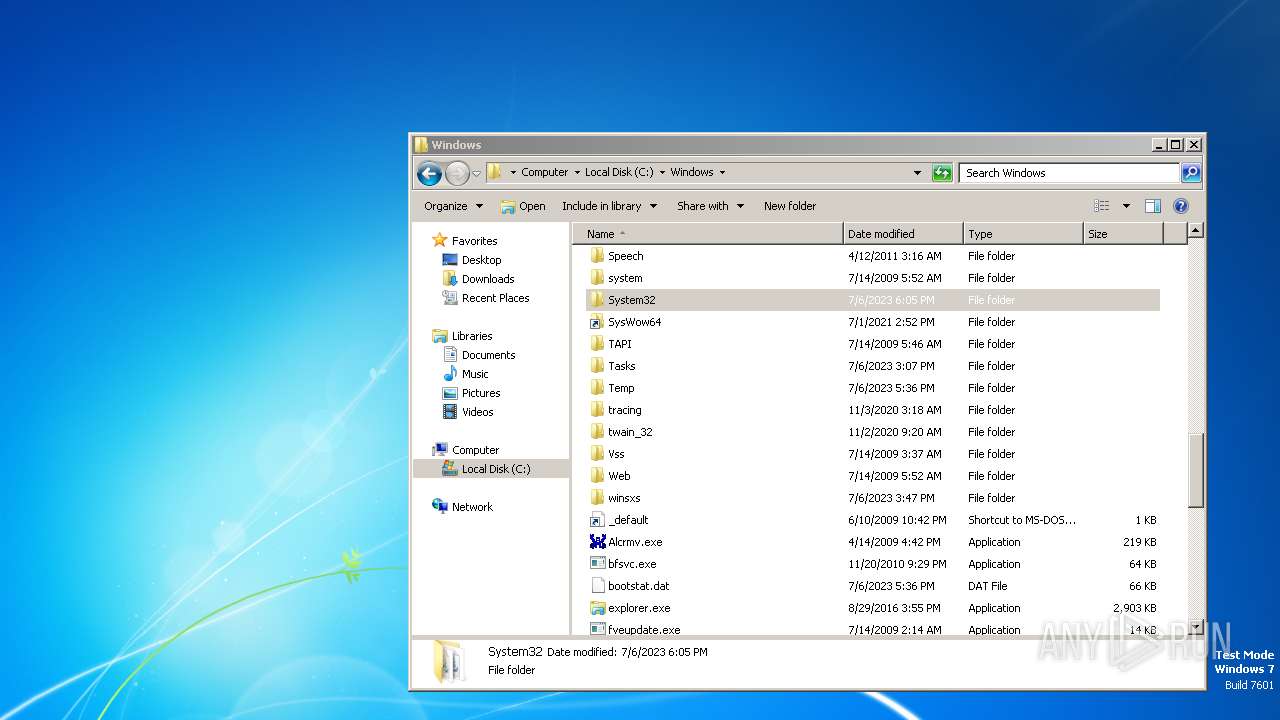The height and width of the screenshot is (720, 1280).
Task: Sort by the Name column header
Action: (708, 234)
